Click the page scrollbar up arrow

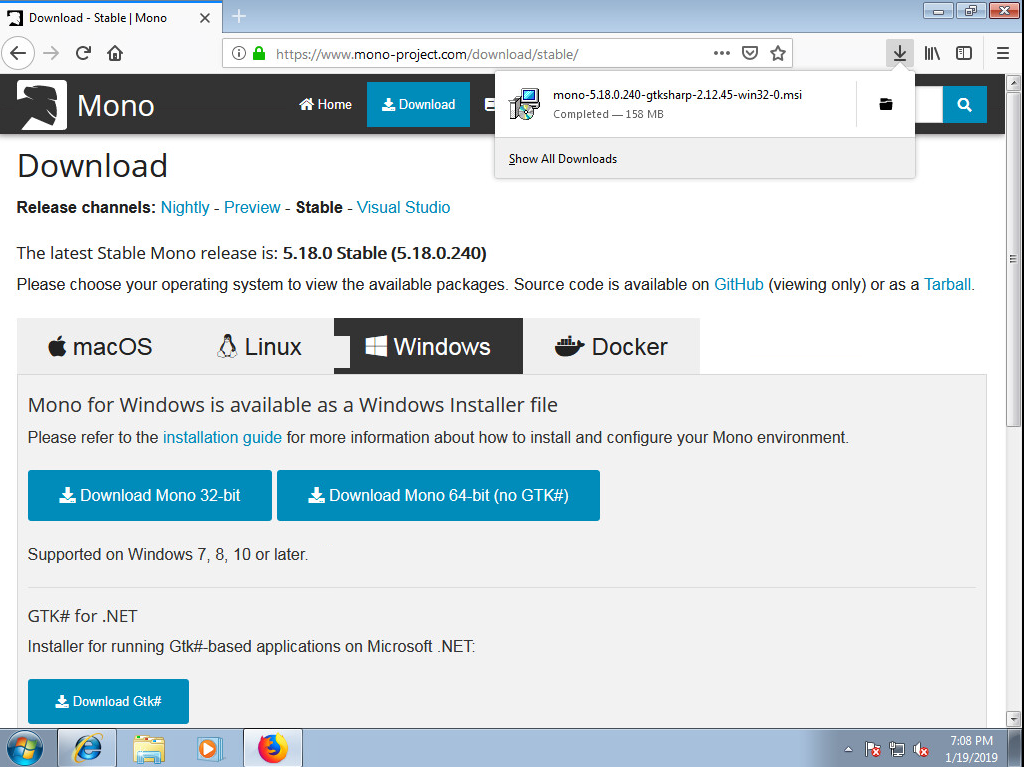click(x=1014, y=83)
